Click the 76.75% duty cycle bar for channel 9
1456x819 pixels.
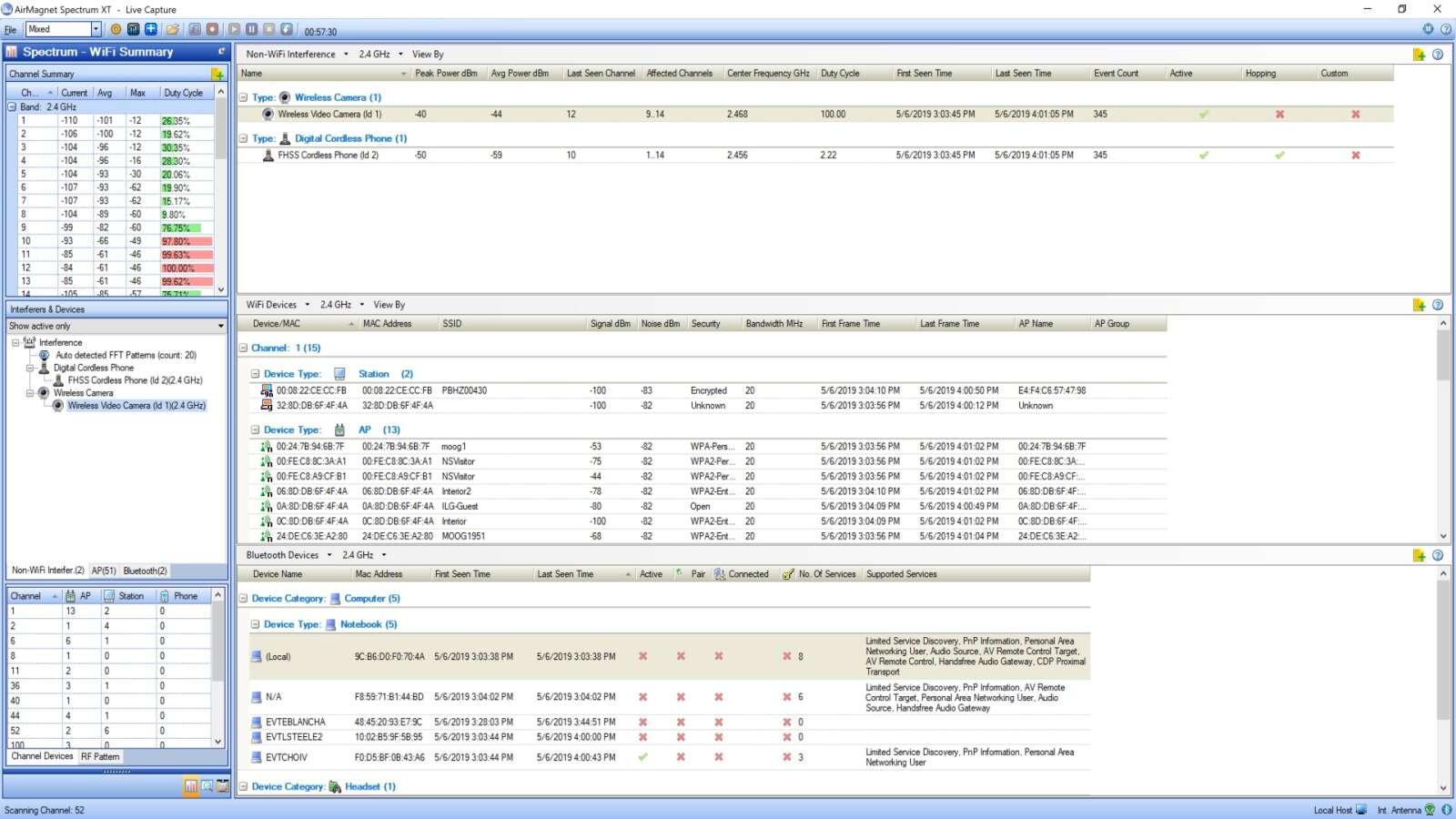pos(181,228)
